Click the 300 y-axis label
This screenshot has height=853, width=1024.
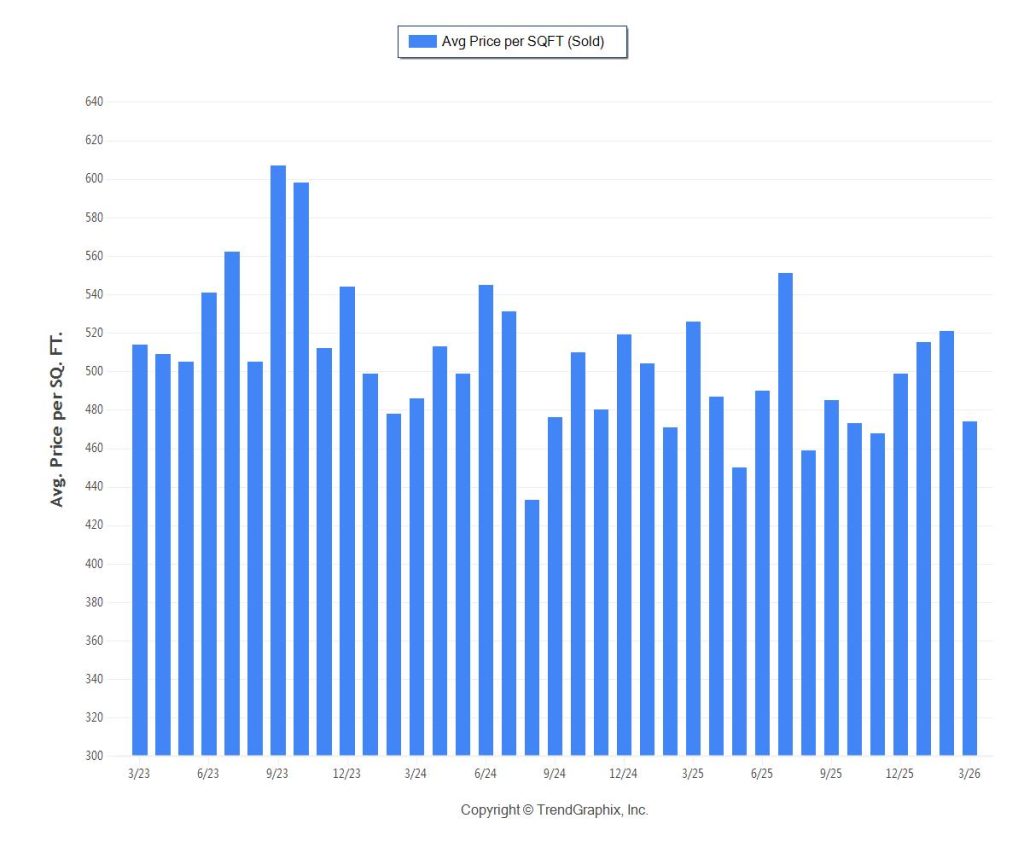[94, 756]
